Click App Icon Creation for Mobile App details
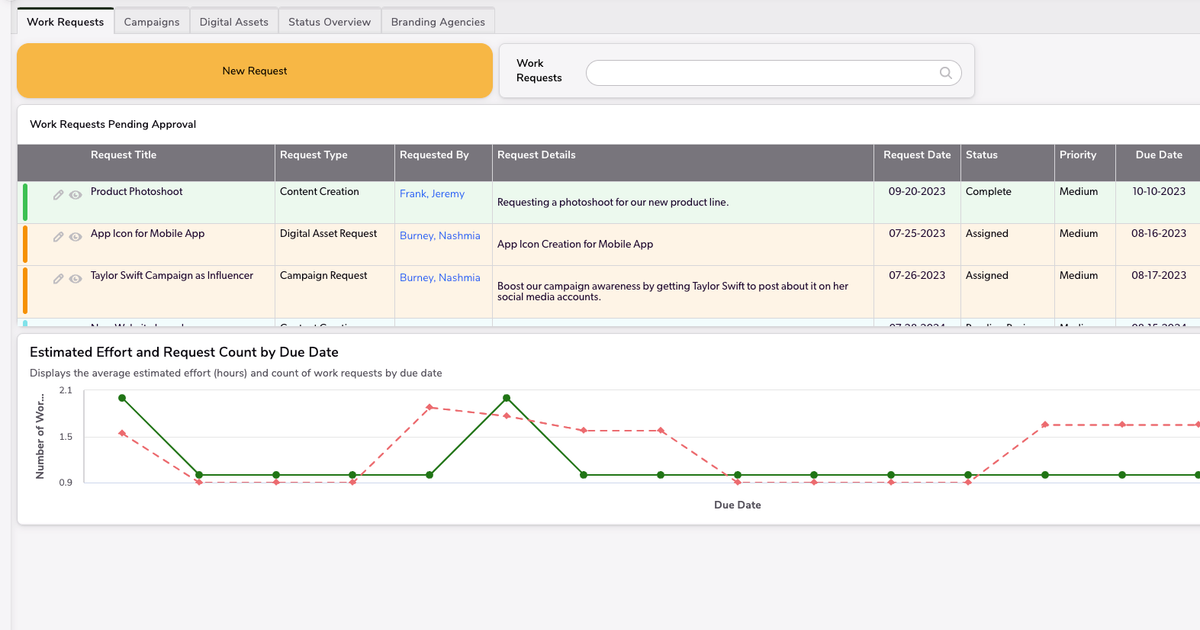The width and height of the screenshot is (1200, 630). point(575,245)
